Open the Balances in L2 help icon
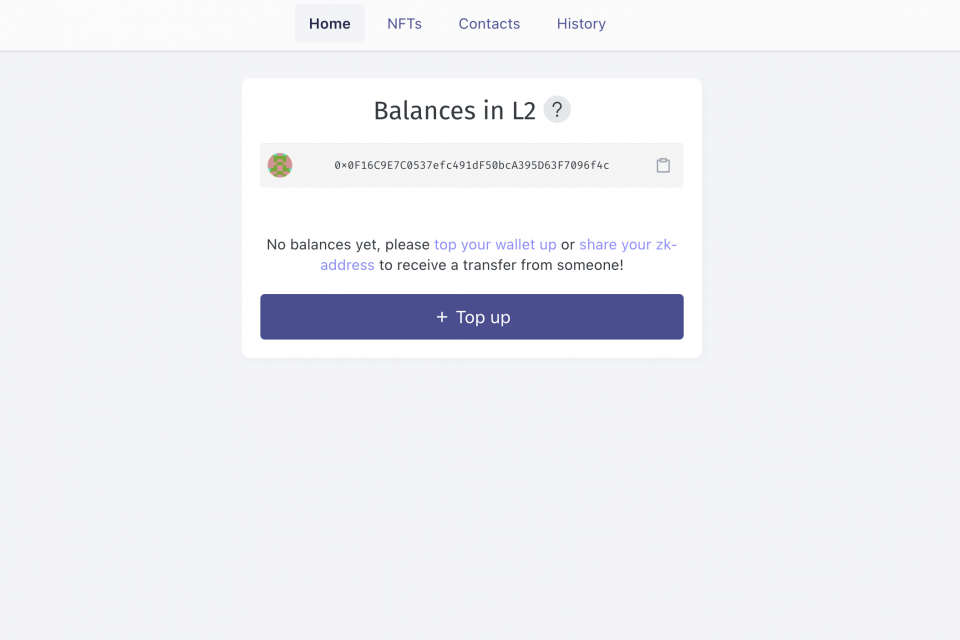This screenshot has width=960, height=640. [x=557, y=110]
